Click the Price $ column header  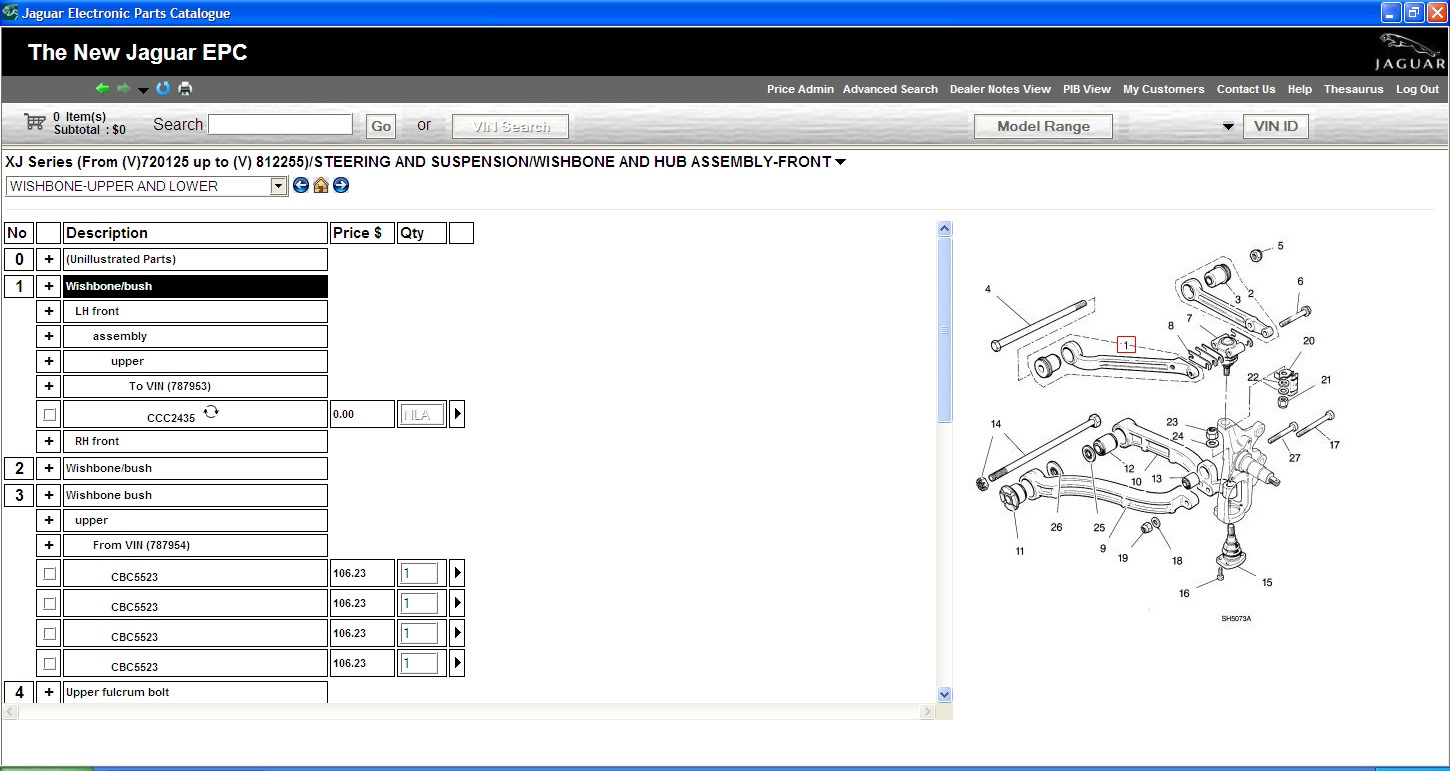coord(362,233)
